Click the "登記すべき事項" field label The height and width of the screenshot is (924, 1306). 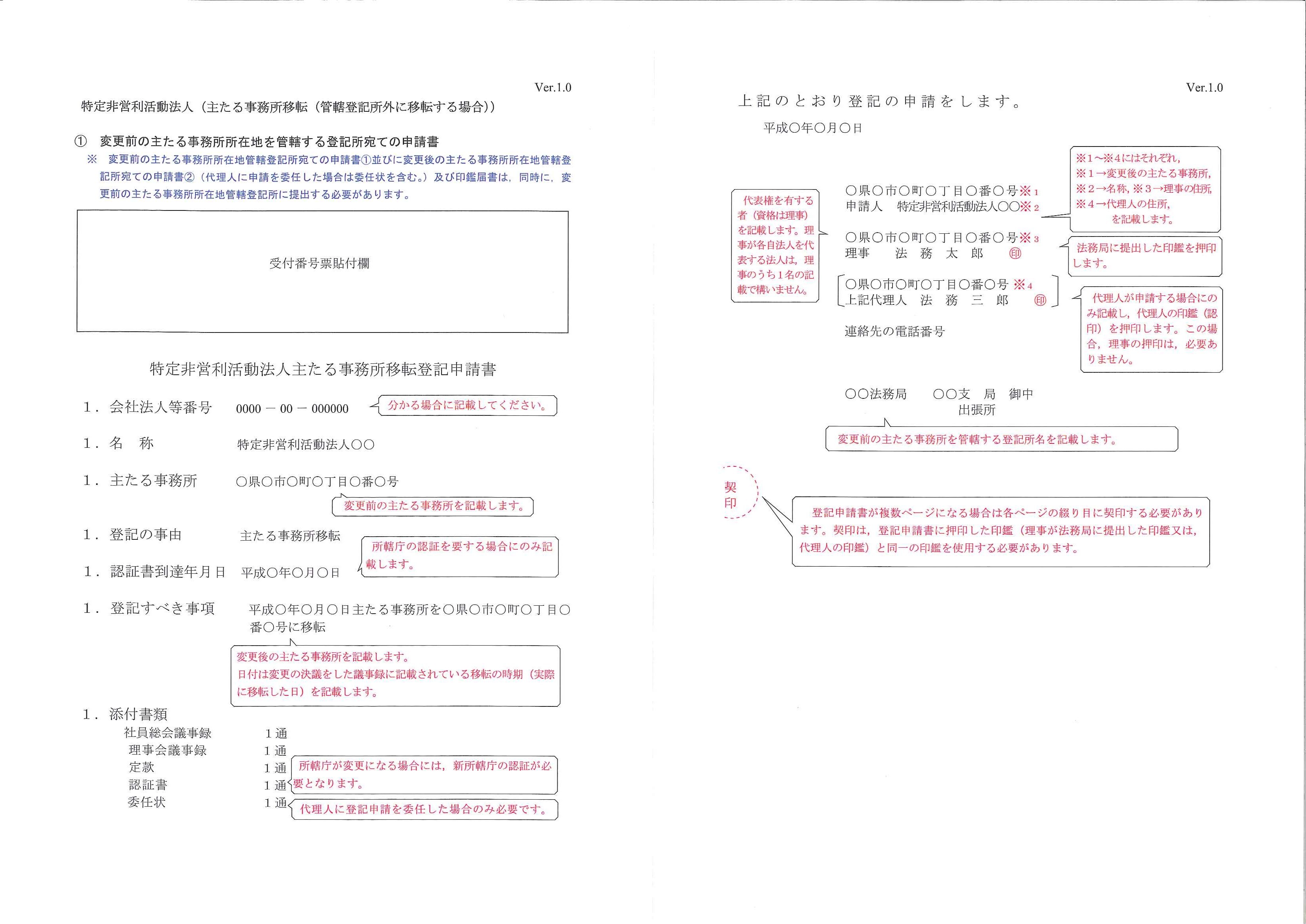point(162,608)
